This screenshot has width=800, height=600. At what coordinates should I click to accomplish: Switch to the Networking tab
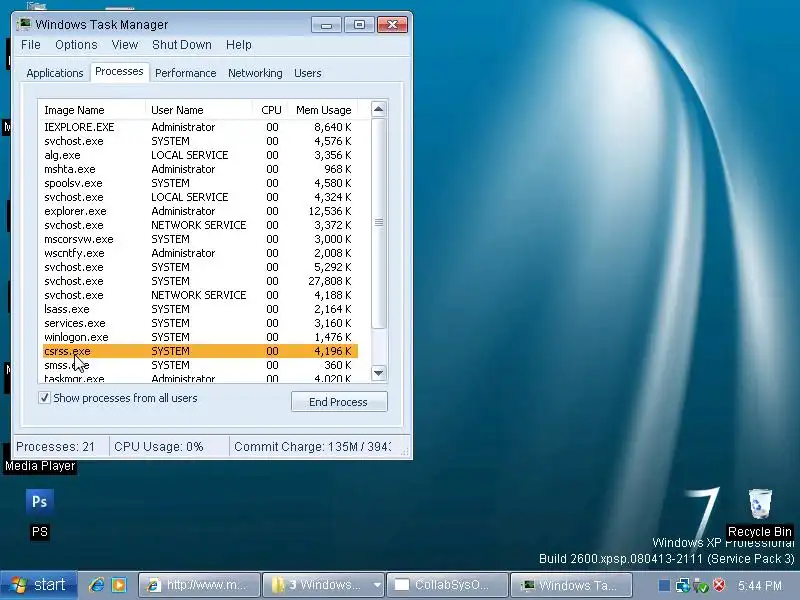(x=255, y=73)
